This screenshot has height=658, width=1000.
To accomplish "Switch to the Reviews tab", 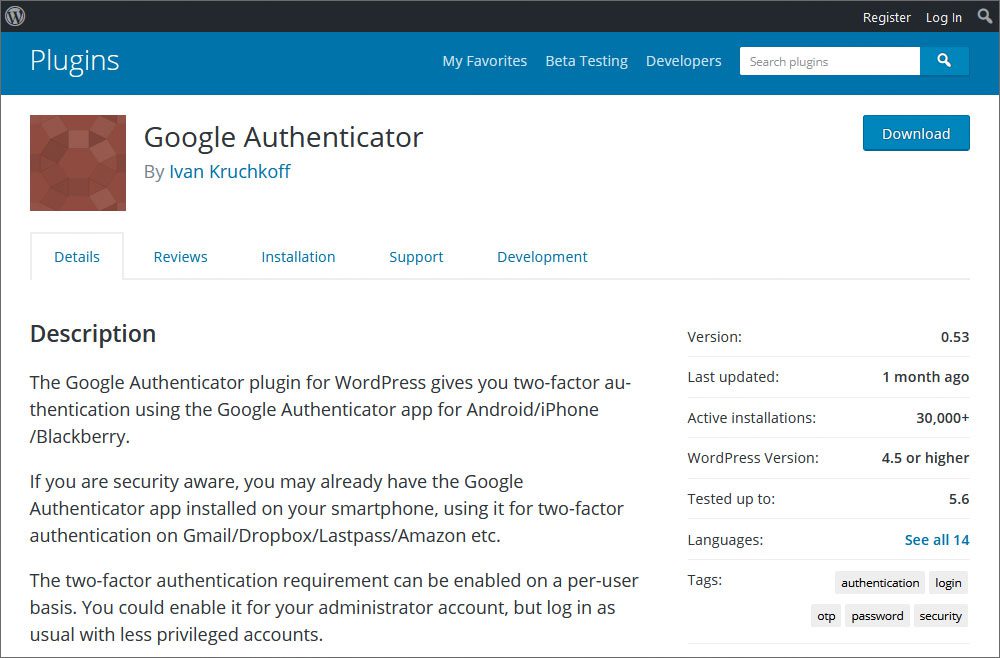I will click(x=180, y=256).
